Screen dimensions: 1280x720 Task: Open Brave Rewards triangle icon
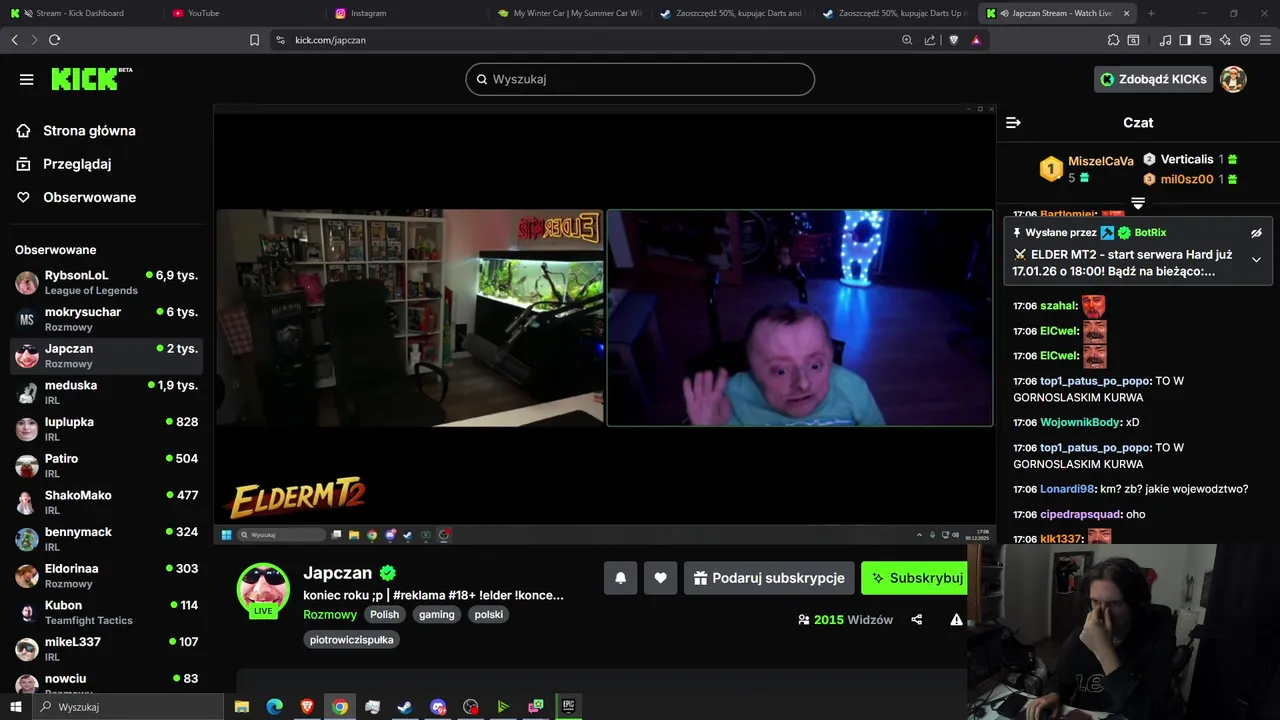point(976,40)
